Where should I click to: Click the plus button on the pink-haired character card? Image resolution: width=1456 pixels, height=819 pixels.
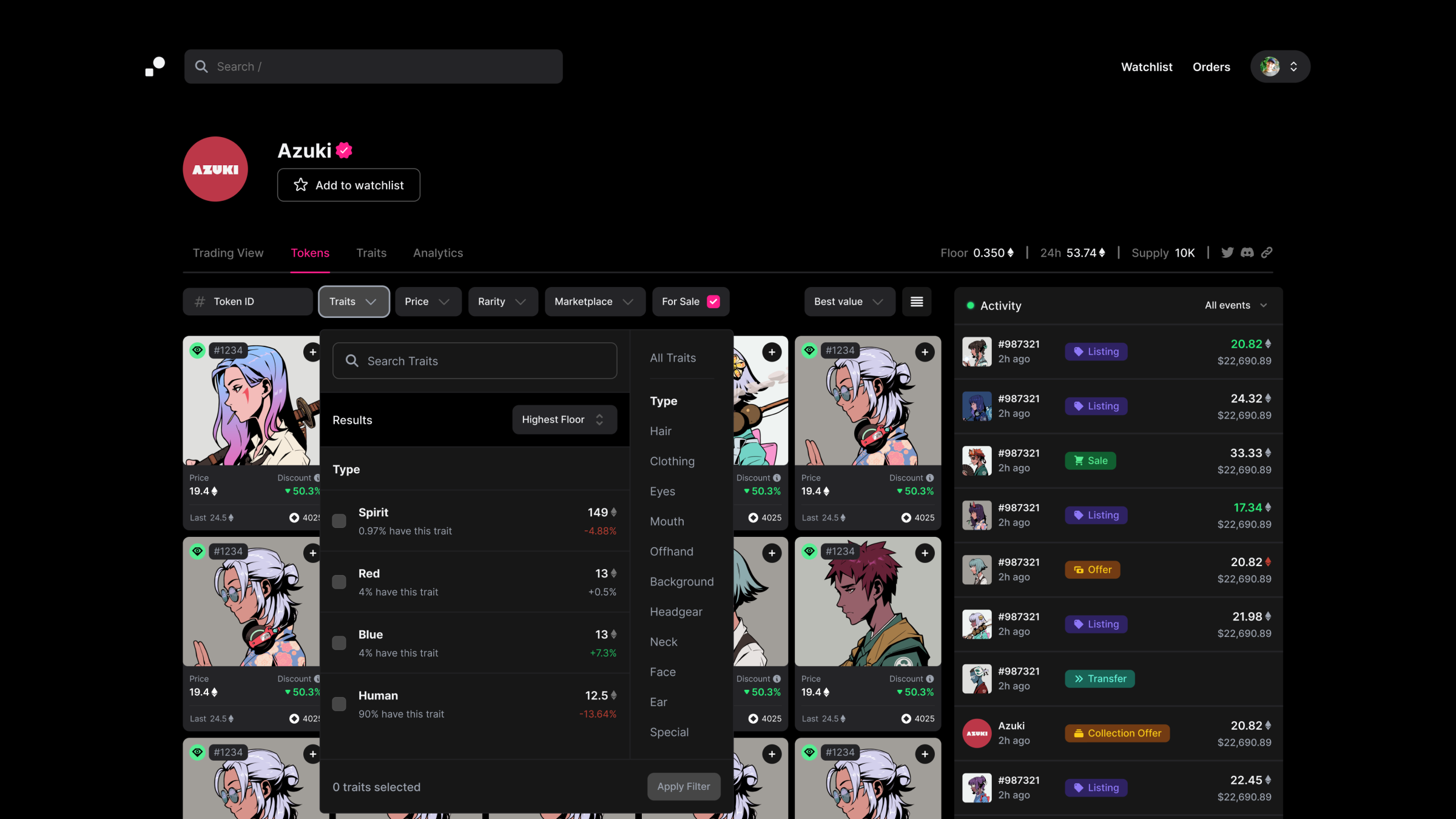pyautogui.click(x=312, y=352)
